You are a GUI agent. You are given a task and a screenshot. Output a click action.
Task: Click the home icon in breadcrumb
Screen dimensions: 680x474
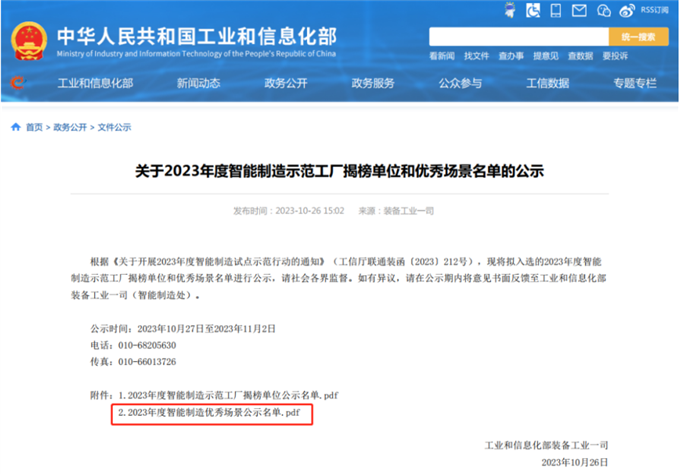(x=16, y=127)
